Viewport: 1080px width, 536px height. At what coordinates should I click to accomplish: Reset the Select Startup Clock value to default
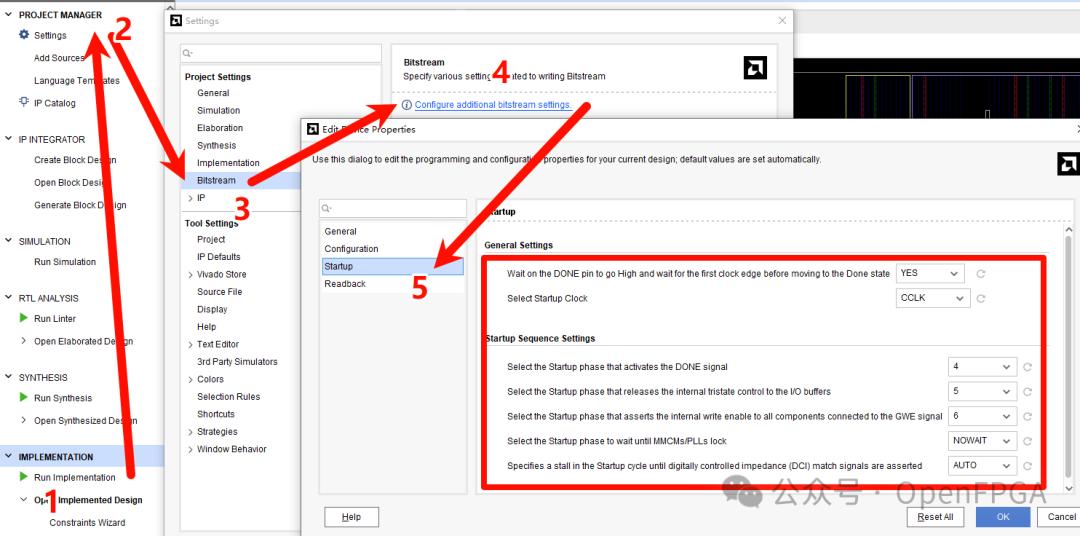click(981, 299)
